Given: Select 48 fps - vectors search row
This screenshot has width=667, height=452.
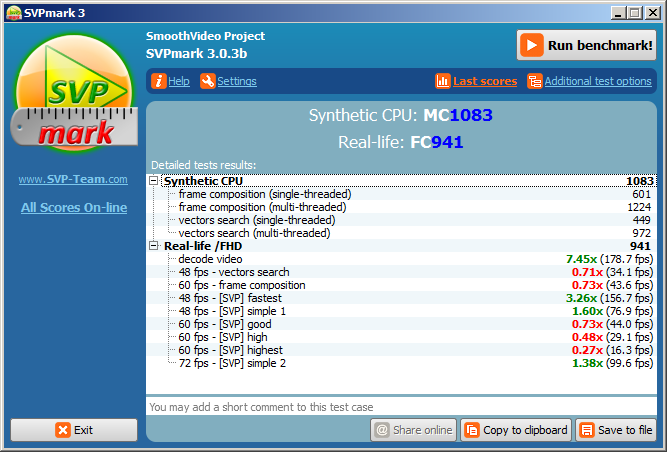Looking at the screenshot, I should (x=401, y=272).
